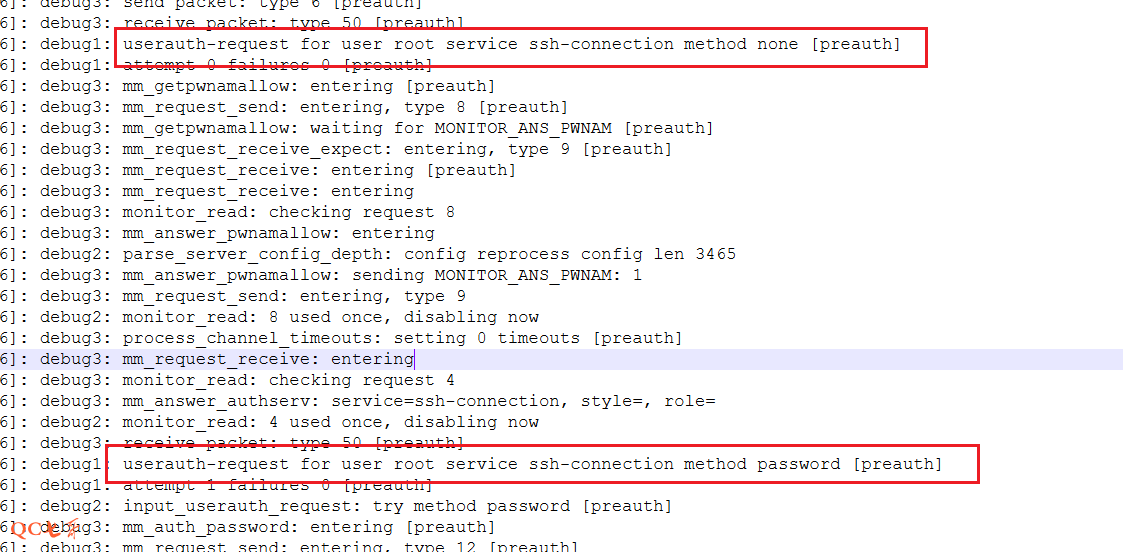Image resolution: width=1123 pixels, height=552 pixels.
Task: Select the "attempt 1 failures 0" line
Action: (277, 485)
